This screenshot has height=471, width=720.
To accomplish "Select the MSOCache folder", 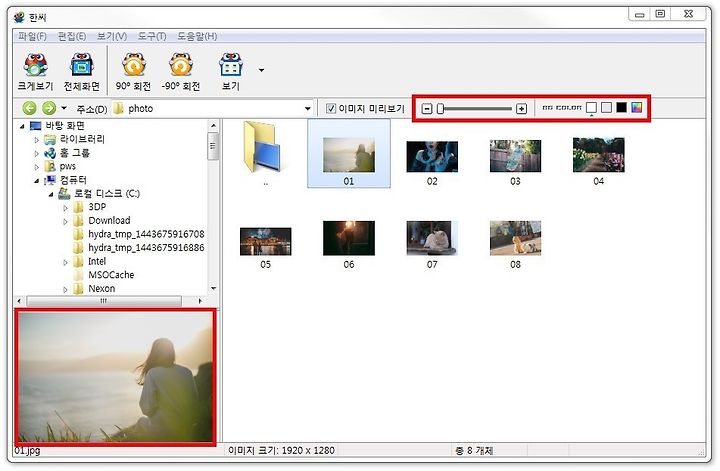I will tap(111, 275).
